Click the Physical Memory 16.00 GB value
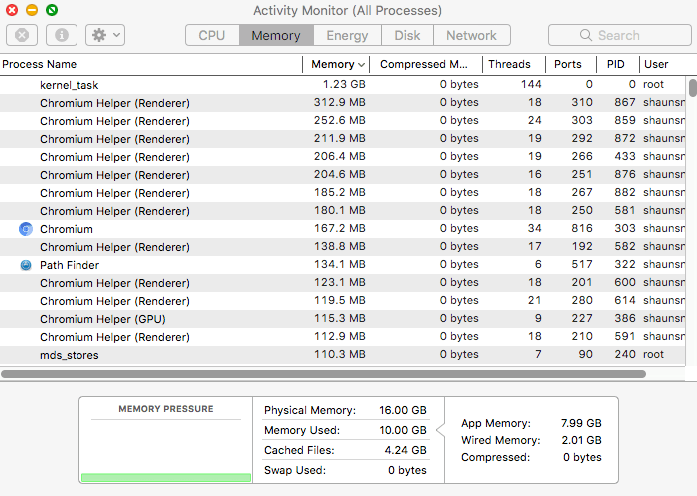 (403, 410)
